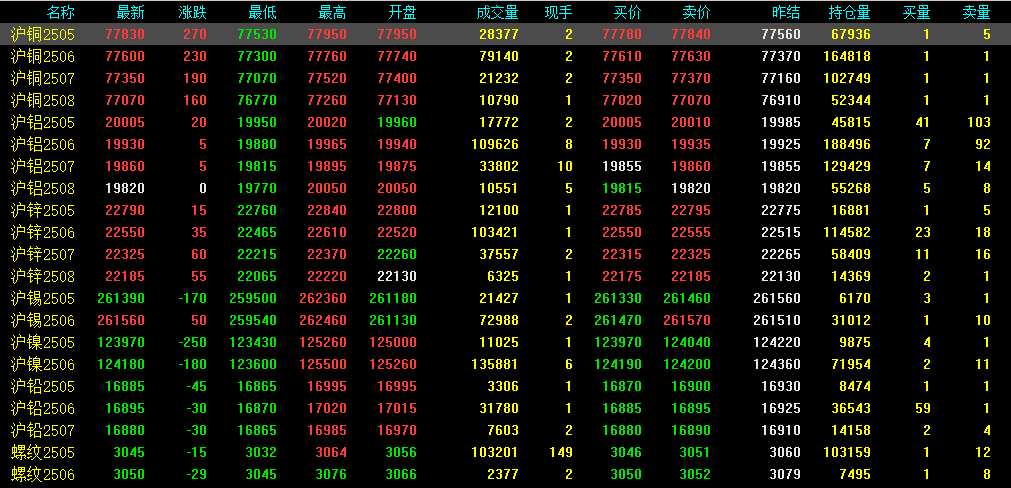Click change value 0 for 沪铝2508
Screen dimensions: 1011x488
(203, 188)
